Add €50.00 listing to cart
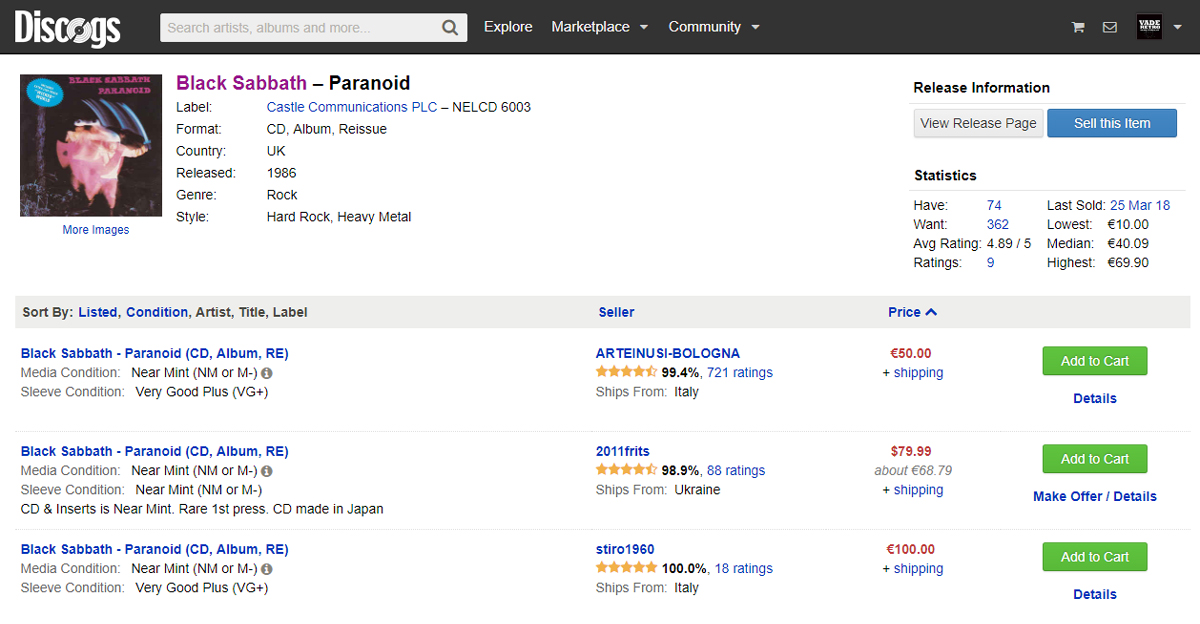The height and width of the screenshot is (624, 1200). 1094,361
